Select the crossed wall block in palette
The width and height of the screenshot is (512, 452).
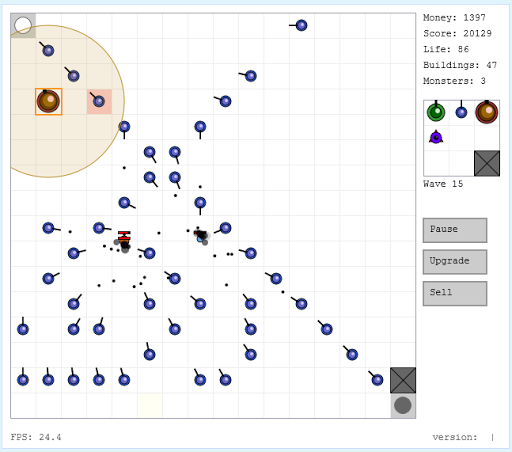pyautogui.click(x=487, y=163)
